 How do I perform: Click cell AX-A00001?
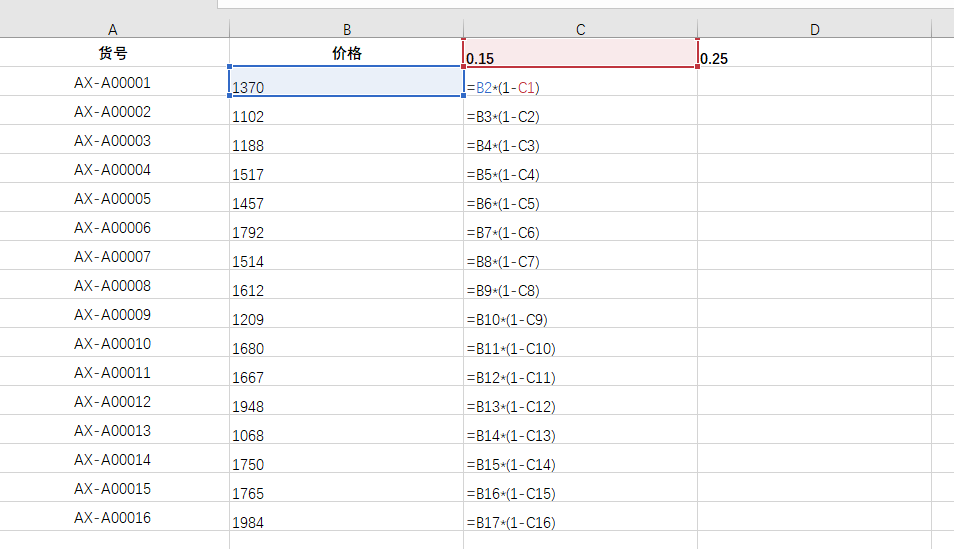tap(113, 82)
